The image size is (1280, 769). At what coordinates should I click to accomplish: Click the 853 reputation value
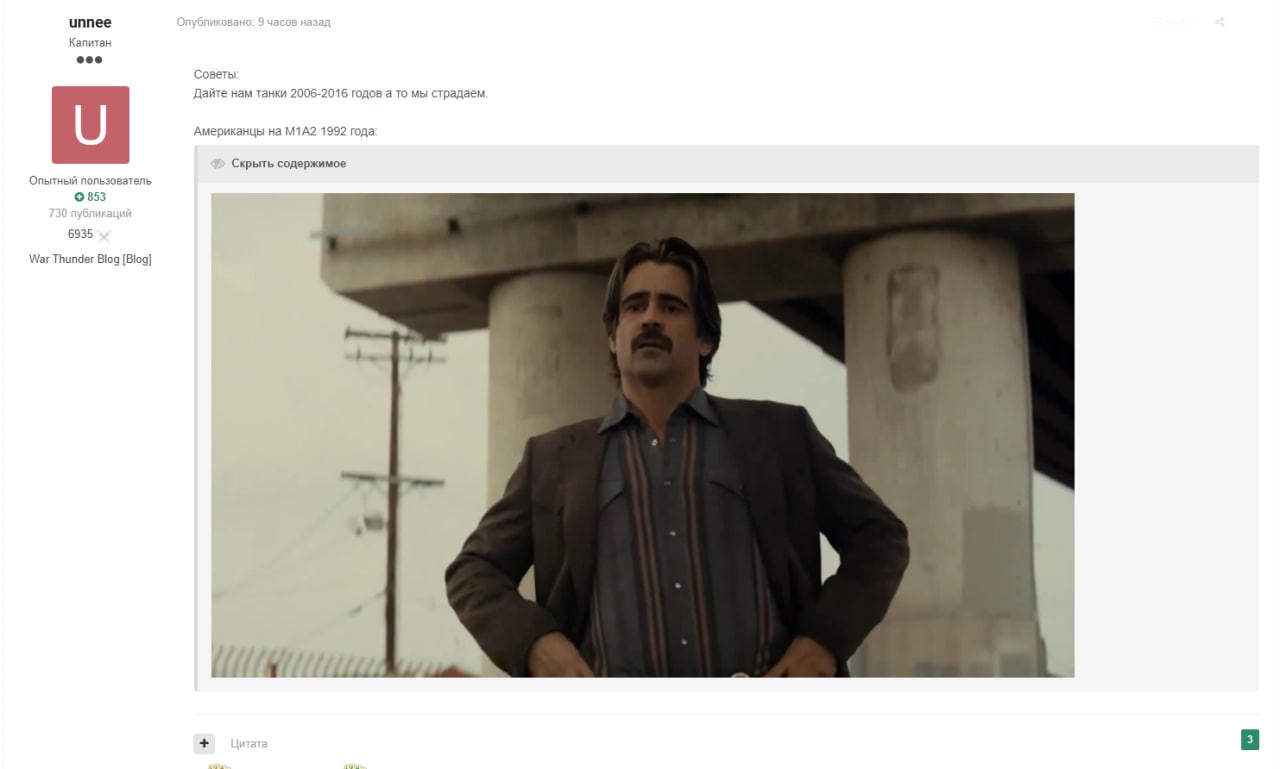96,197
